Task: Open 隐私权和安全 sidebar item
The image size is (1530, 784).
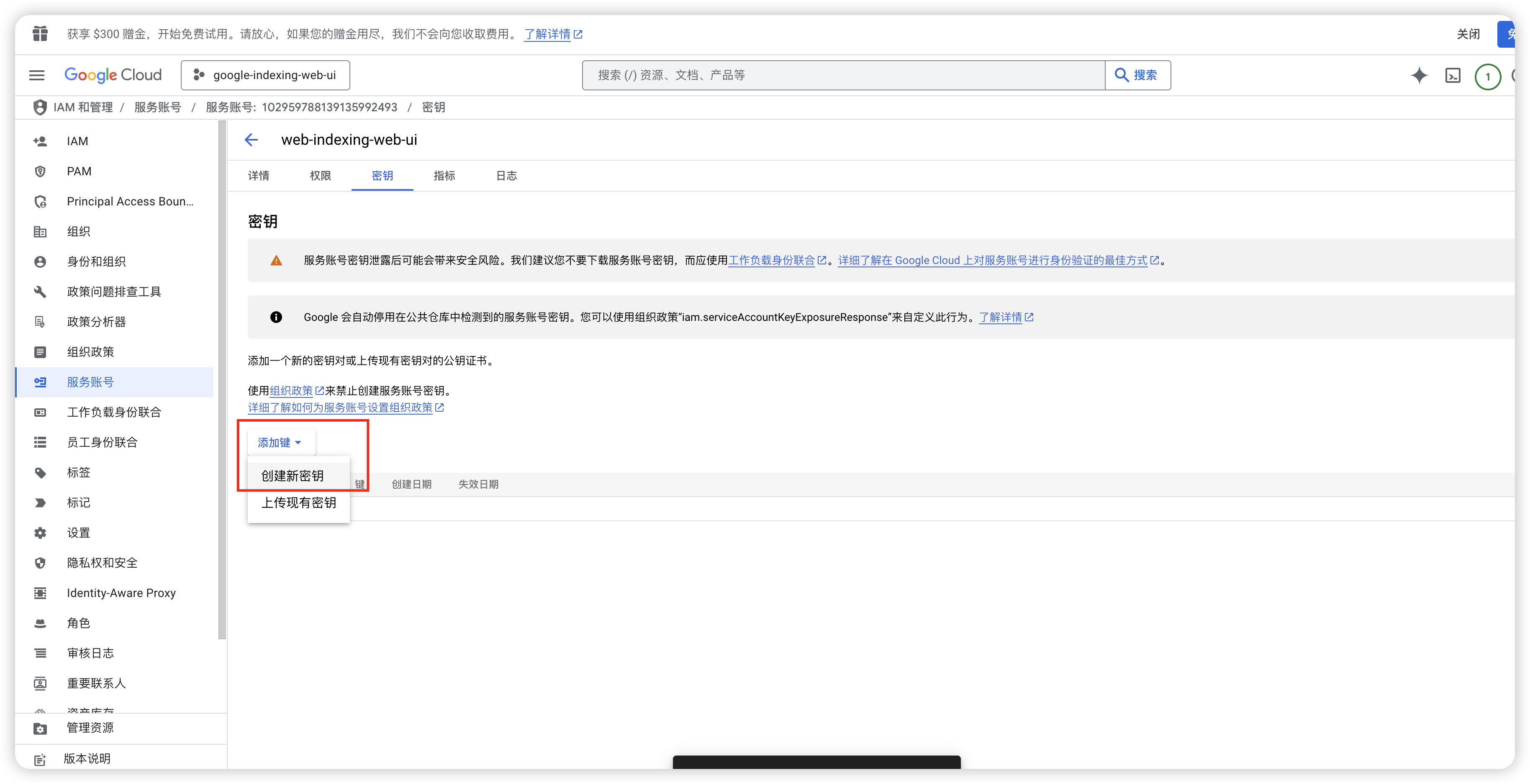Action: coord(114,562)
